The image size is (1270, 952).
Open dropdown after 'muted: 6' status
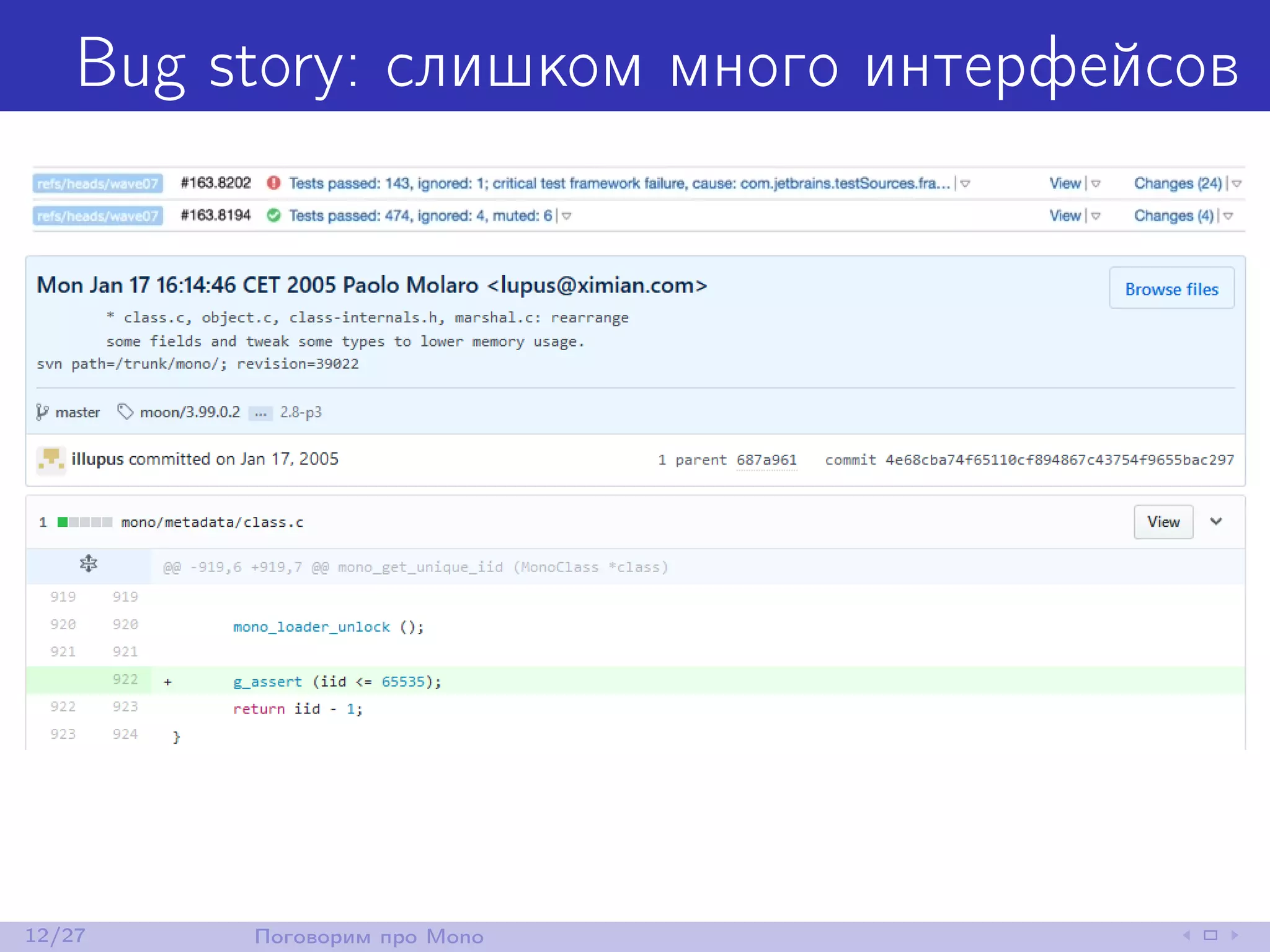[566, 216]
